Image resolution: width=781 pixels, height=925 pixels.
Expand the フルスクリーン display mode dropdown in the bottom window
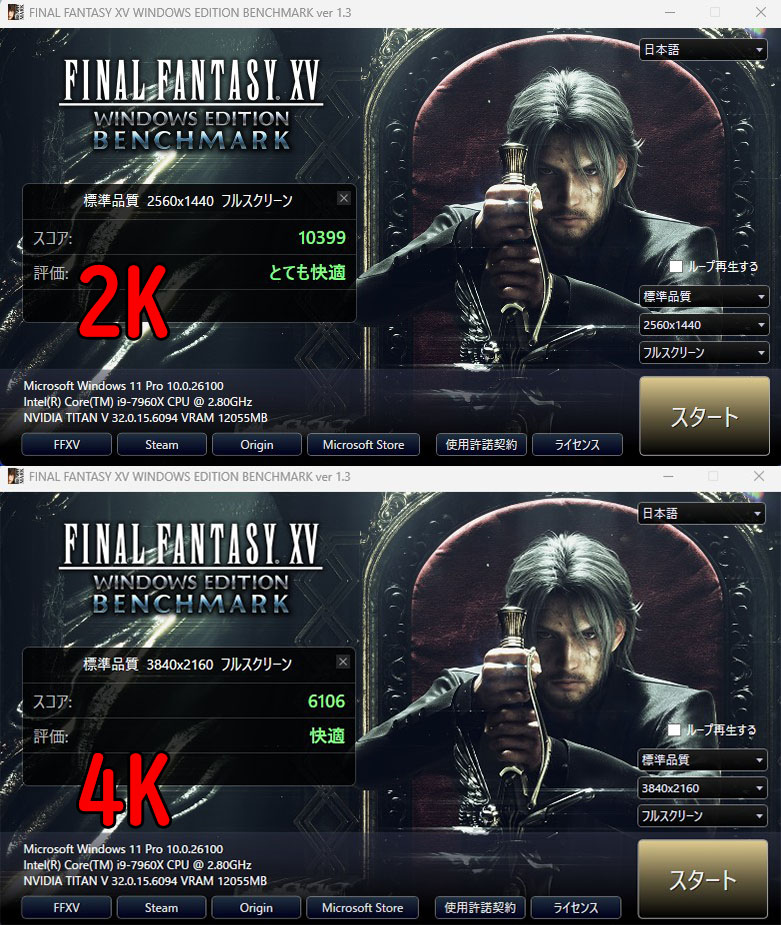point(702,816)
